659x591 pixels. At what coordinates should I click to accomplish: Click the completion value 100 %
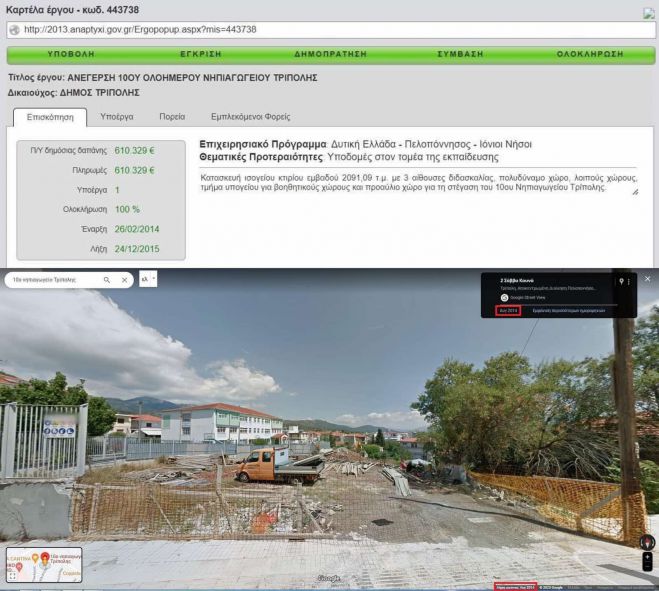pyautogui.click(x=127, y=209)
